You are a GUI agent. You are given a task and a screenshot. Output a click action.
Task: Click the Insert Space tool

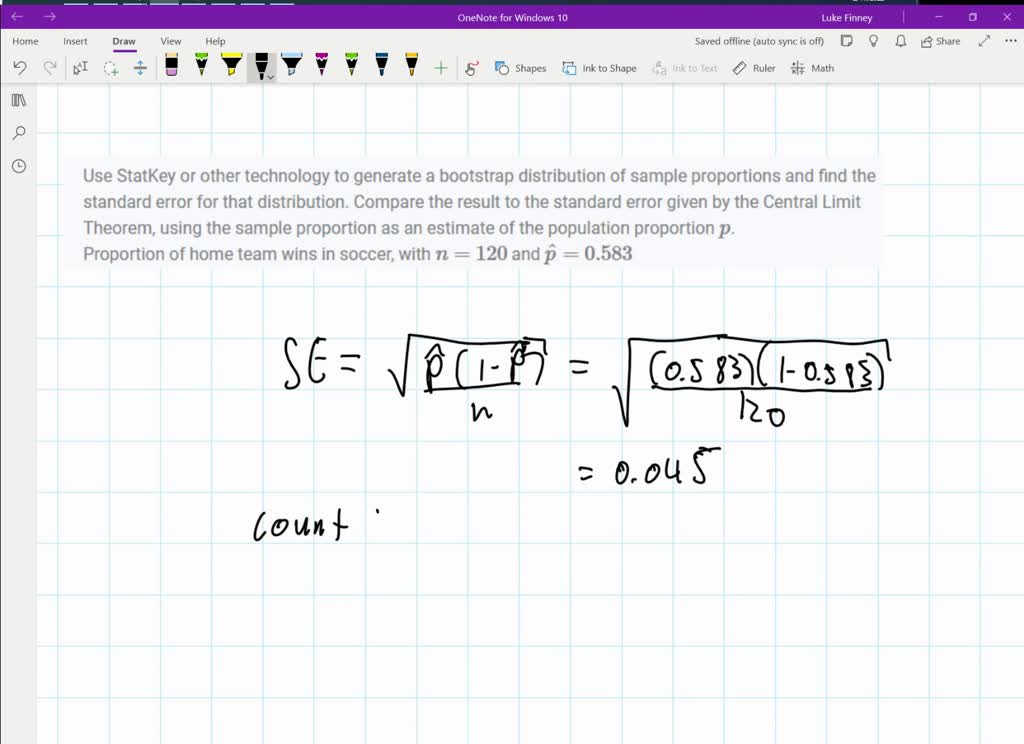[140, 67]
